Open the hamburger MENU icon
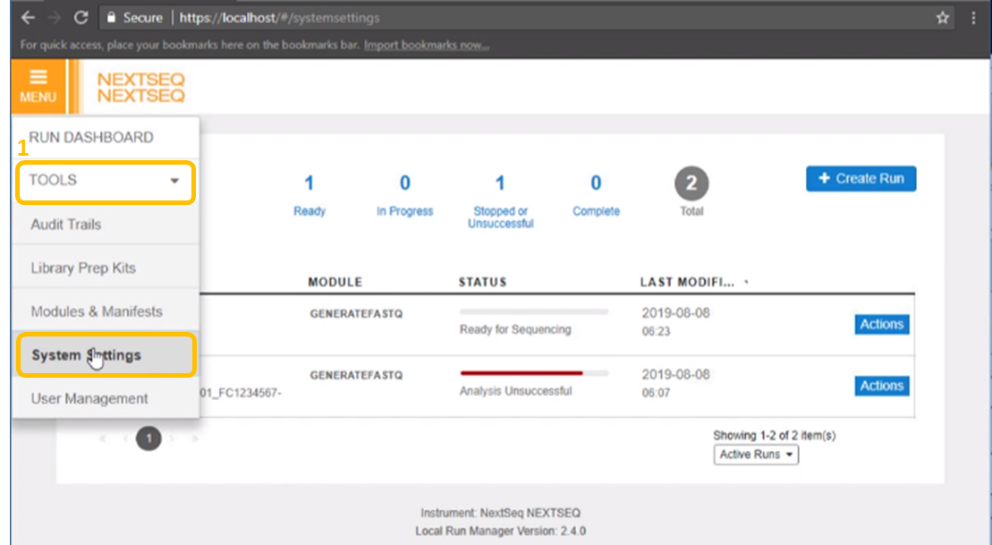This screenshot has height=545, width=992. pos(37,85)
